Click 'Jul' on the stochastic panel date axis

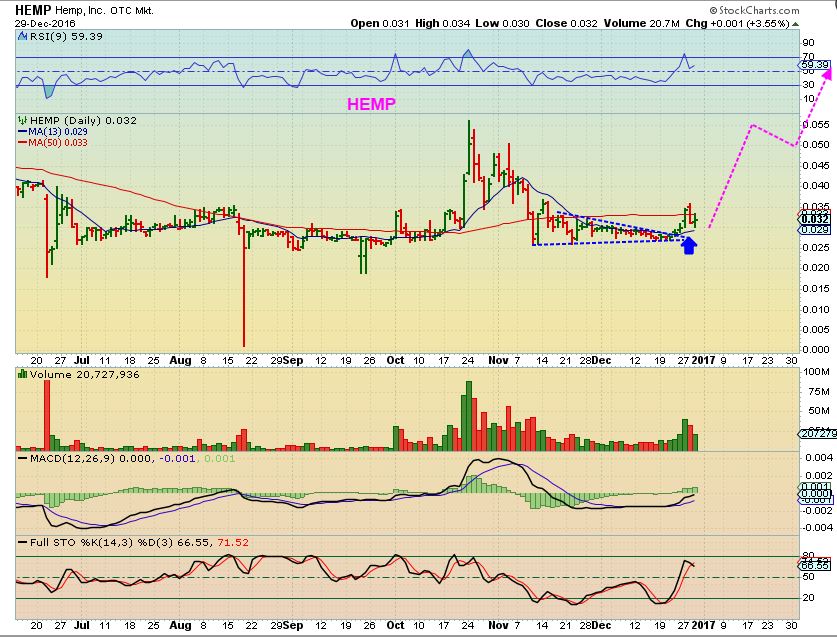81,625
